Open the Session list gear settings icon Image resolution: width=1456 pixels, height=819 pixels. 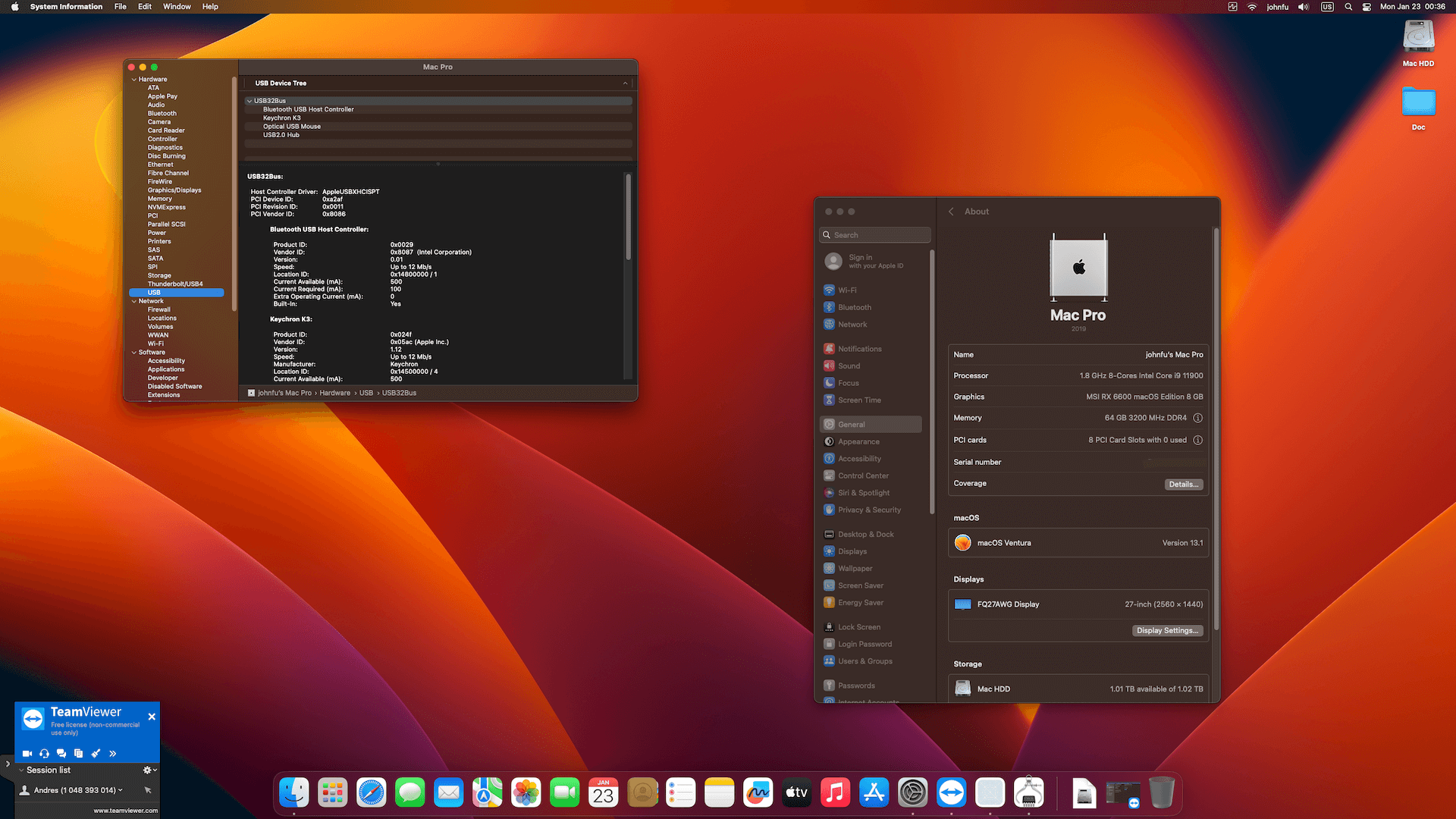(x=146, y=770)
